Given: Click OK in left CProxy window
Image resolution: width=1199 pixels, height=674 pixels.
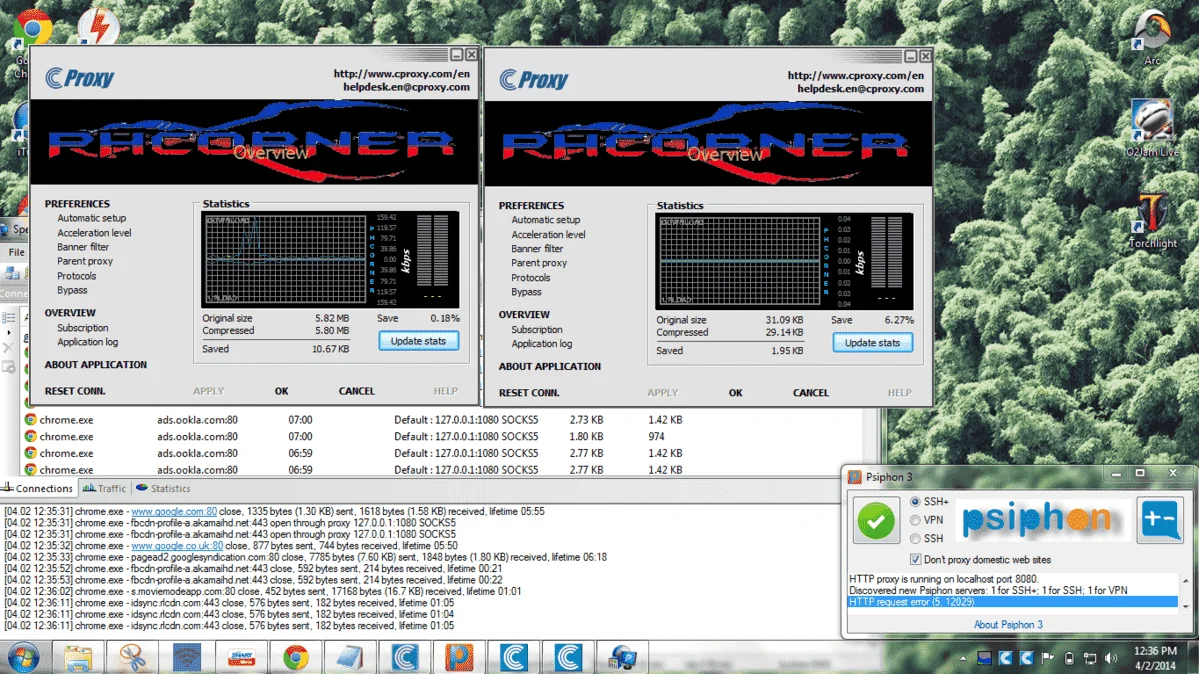Looking at the screenshot, I should (281, 391).
